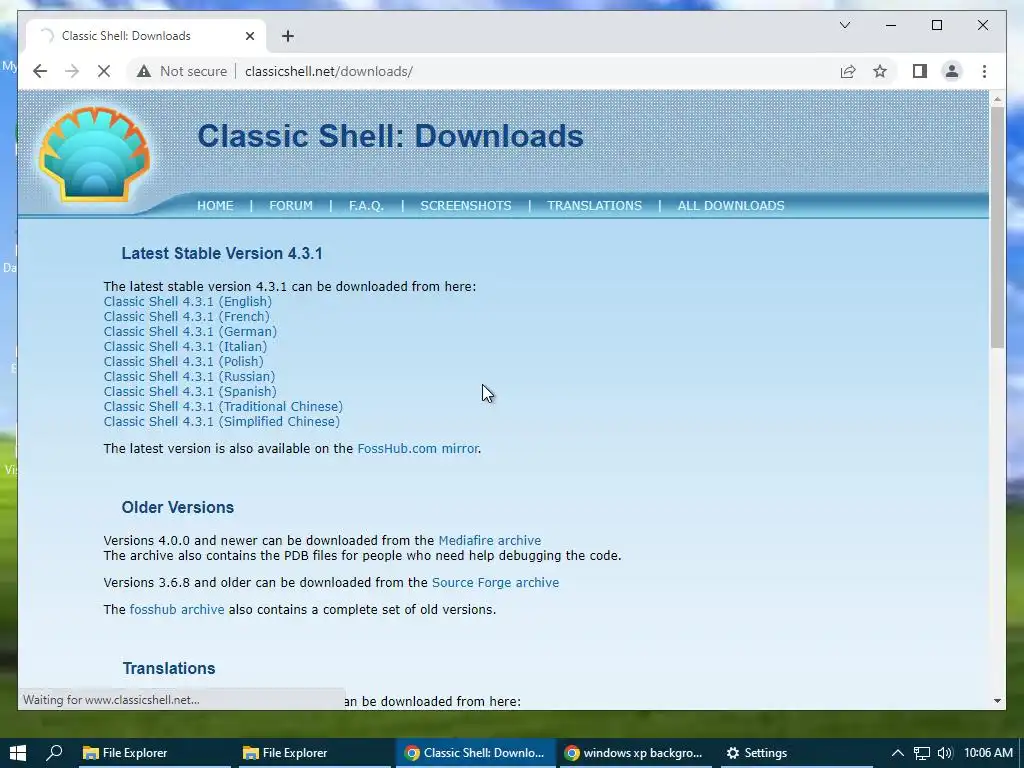Image resolution: width=1024 pixels, height=768 pixels.
Task: Open F.A.Q. in site navigation
Action: coord(366,206)
